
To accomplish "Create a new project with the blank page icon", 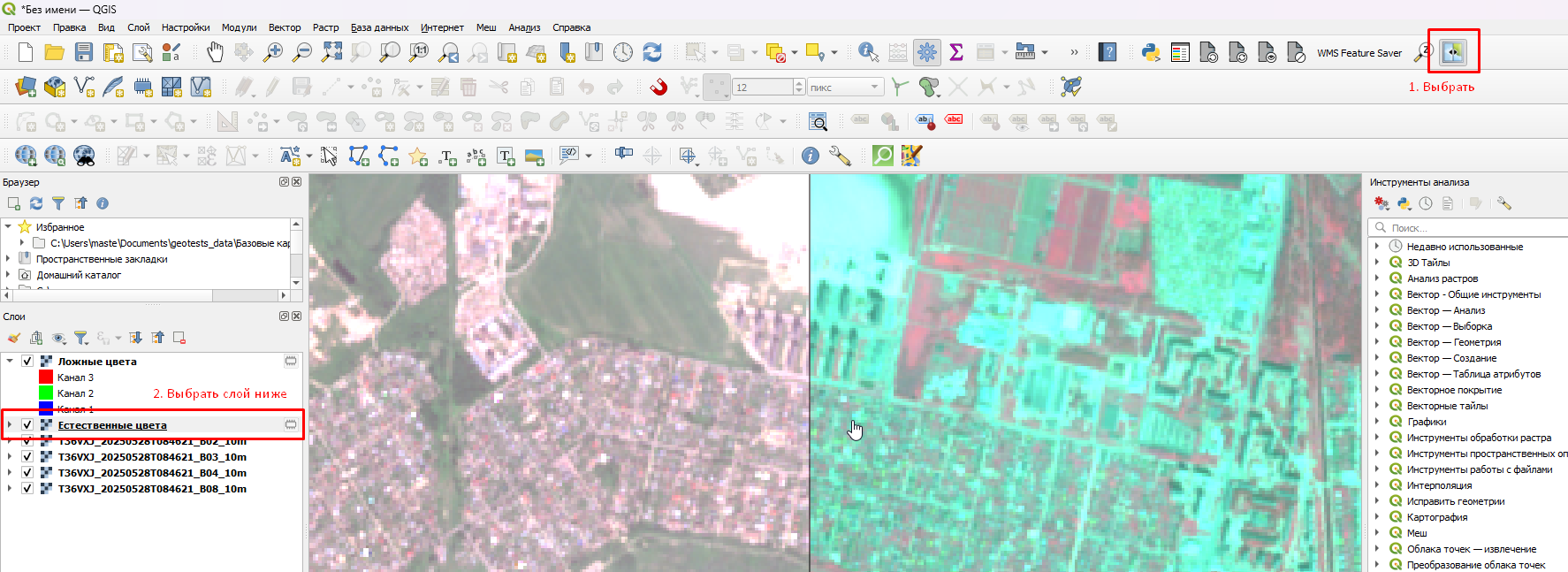I will tap(26, 52).
